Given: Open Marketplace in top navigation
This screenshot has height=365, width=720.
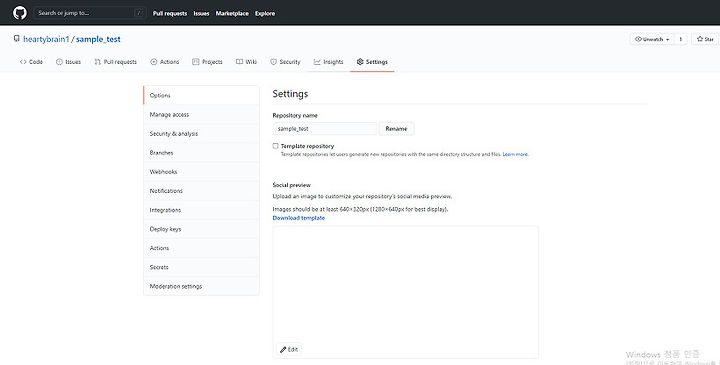Looking at the screenshot, I should click(232, 13).
